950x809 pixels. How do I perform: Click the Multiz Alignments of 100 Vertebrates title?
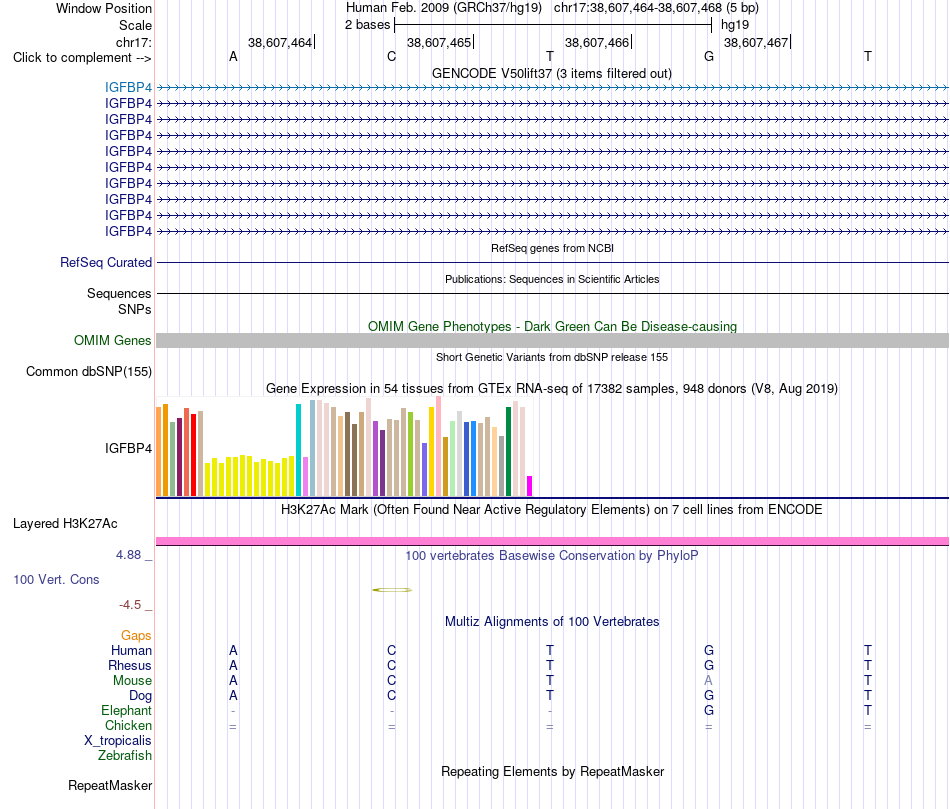[x=552, y=621]
